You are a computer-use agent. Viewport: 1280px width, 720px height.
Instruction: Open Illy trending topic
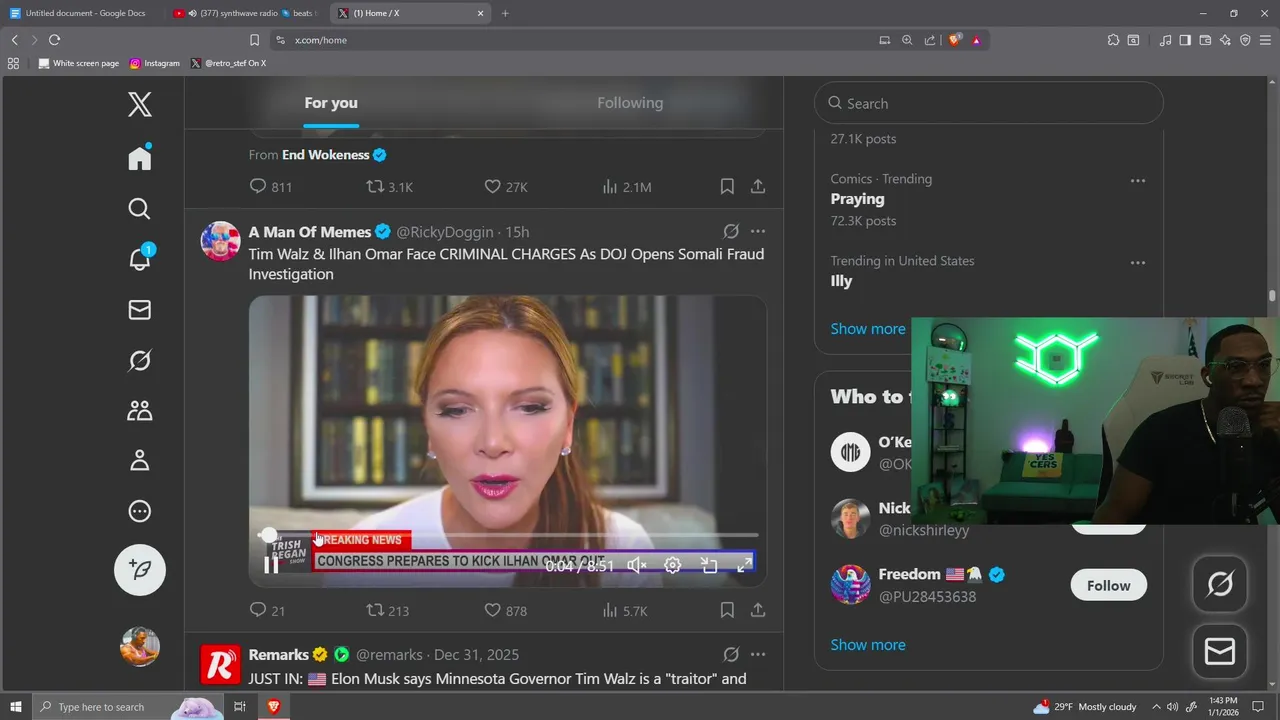(x=841, y=281)
